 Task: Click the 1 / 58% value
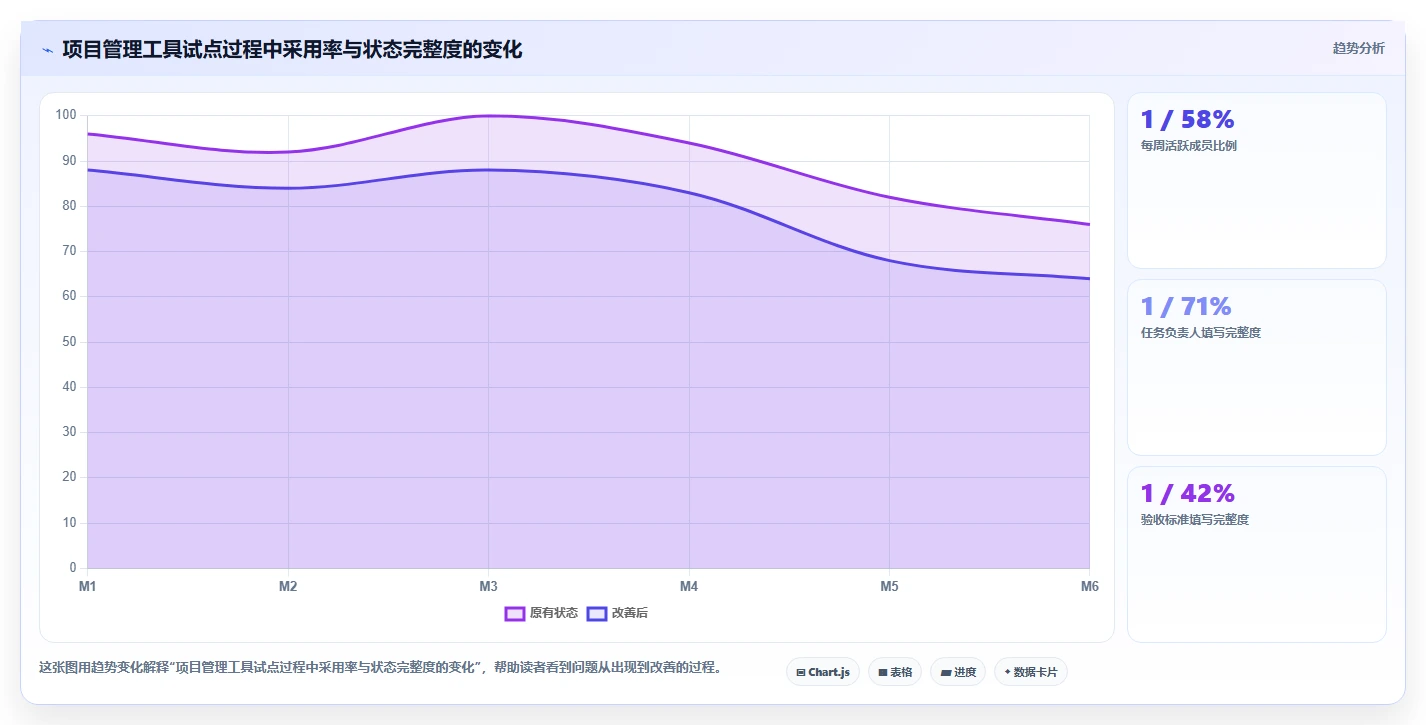(x=1188, y=120)
